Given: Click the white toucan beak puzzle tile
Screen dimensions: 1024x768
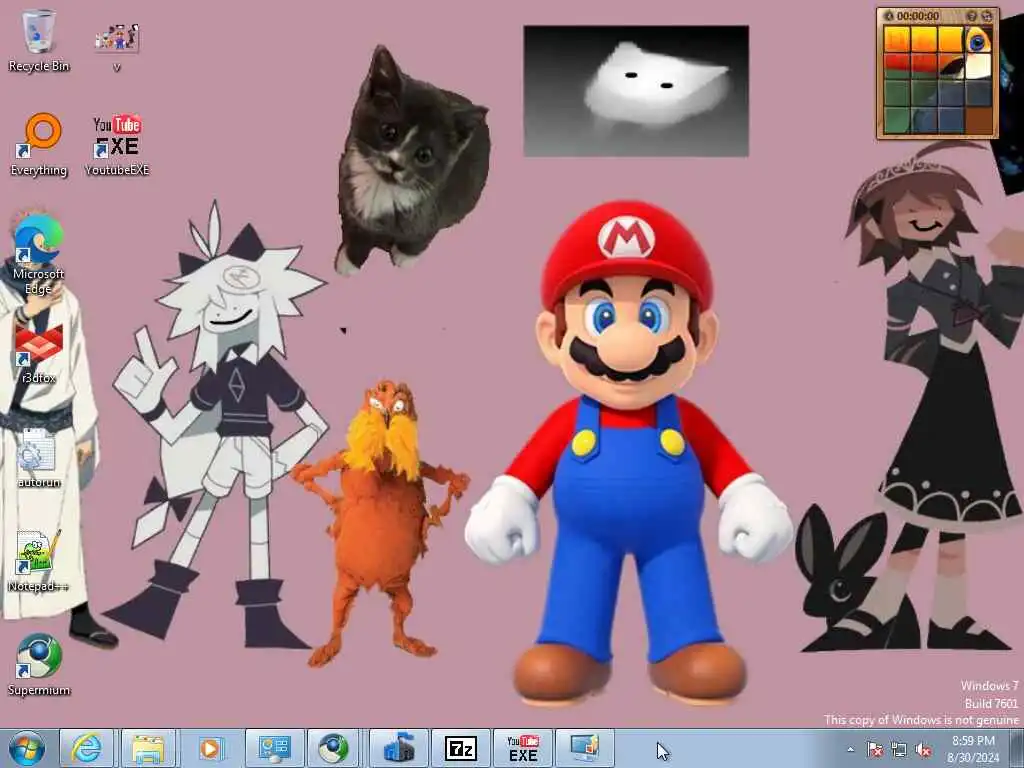Looking at the screenshot, I should [978, 66].
